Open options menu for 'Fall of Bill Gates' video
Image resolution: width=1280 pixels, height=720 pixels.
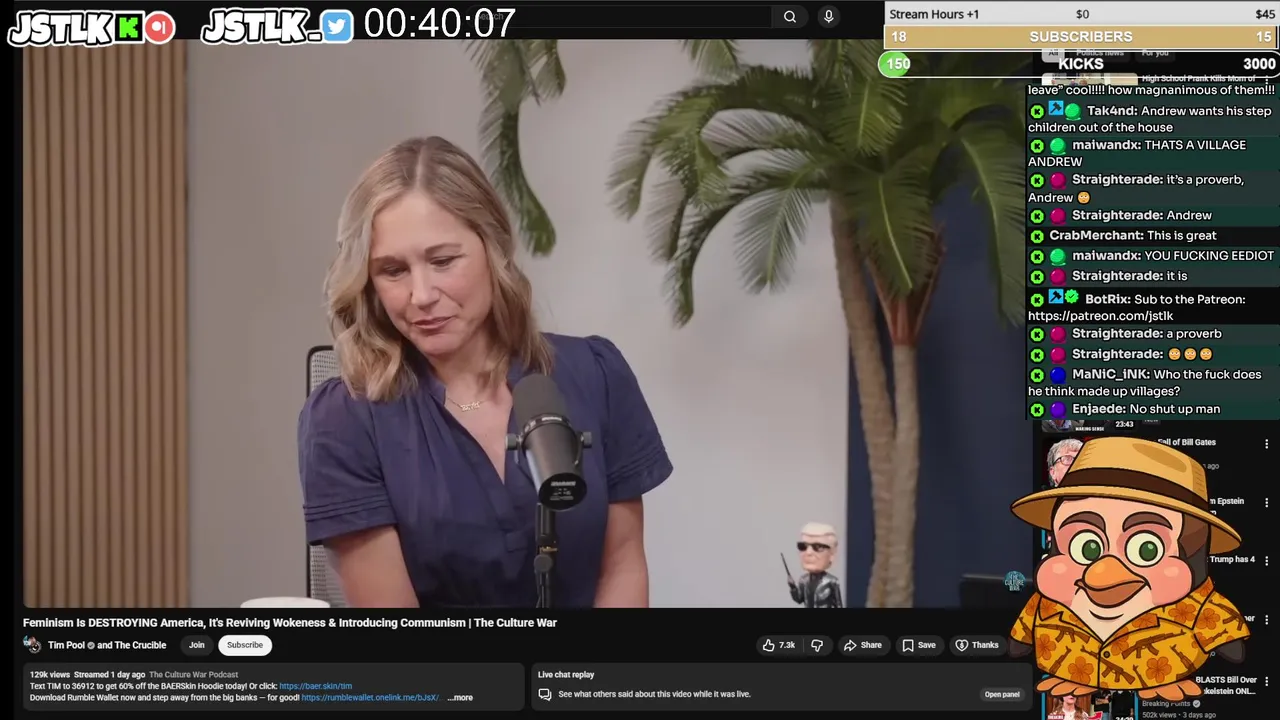click(1267, 444)
